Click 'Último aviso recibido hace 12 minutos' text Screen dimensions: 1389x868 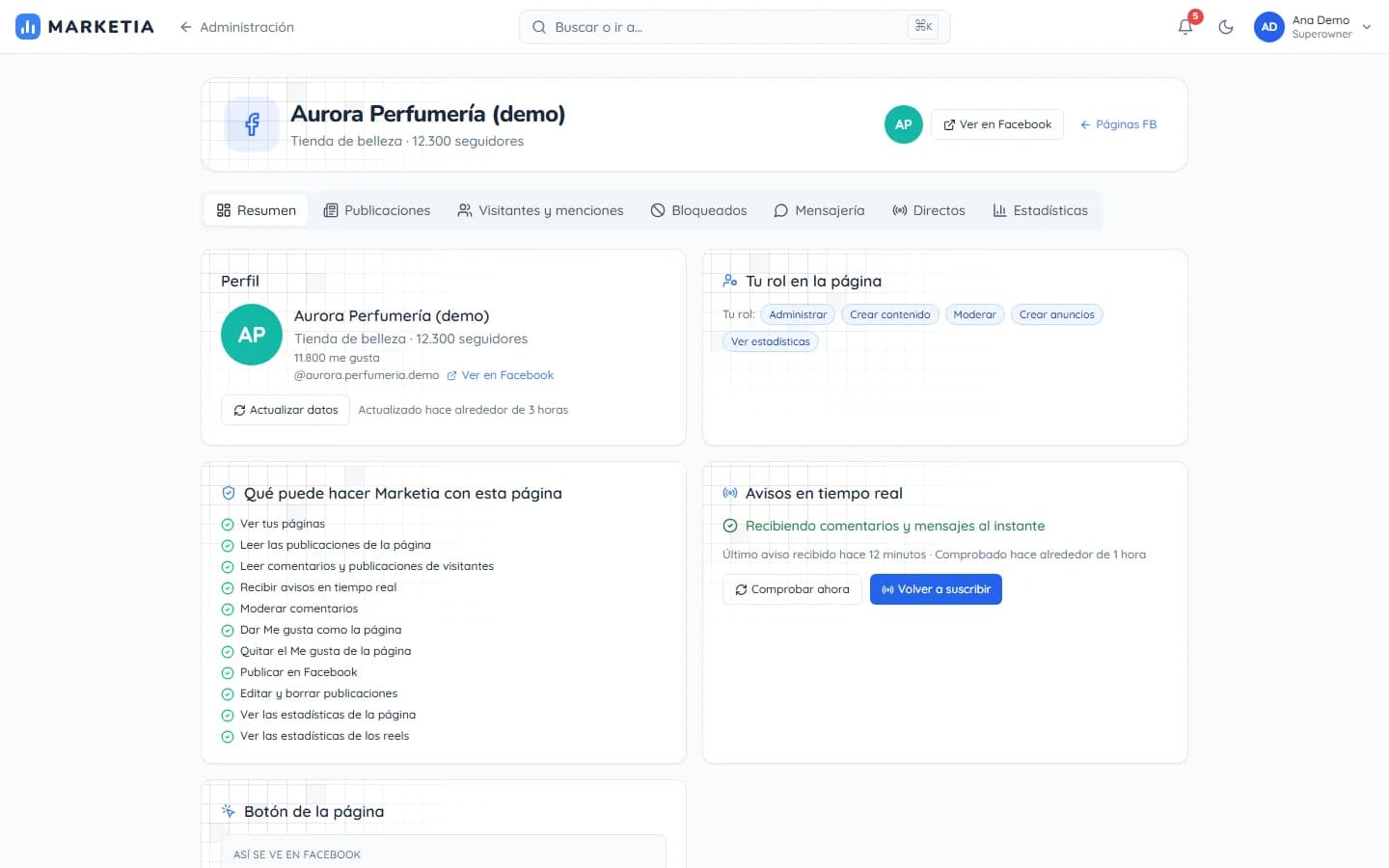(824, 555)
